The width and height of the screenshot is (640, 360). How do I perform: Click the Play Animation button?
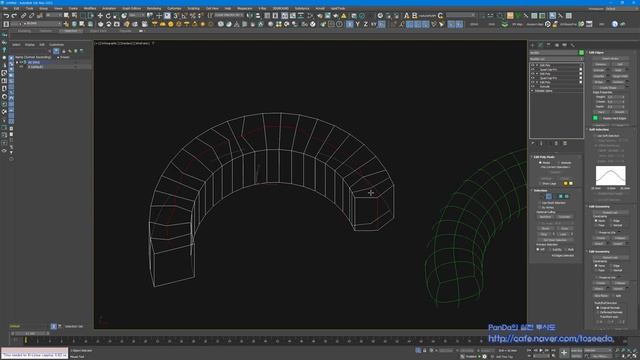[x=541, y=350]
